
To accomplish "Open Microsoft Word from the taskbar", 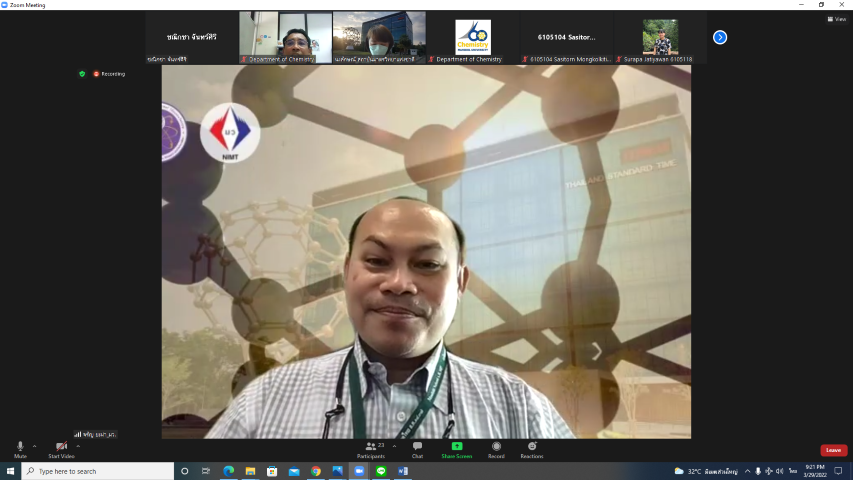I will tap(403, 471).
